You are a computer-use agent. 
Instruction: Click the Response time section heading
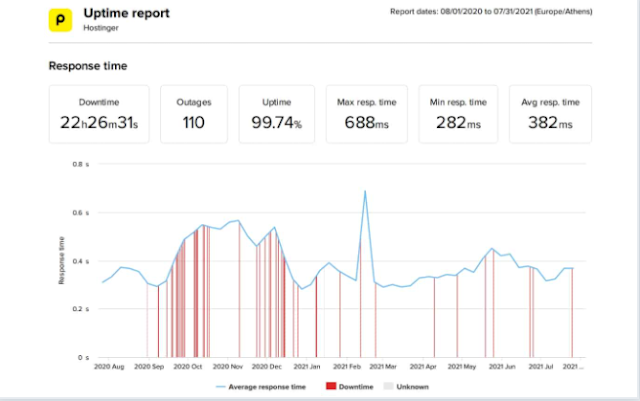click(88, 66)
